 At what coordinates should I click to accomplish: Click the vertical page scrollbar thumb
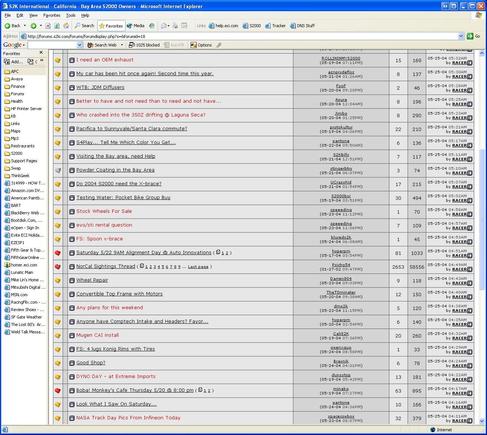point(482,219)
